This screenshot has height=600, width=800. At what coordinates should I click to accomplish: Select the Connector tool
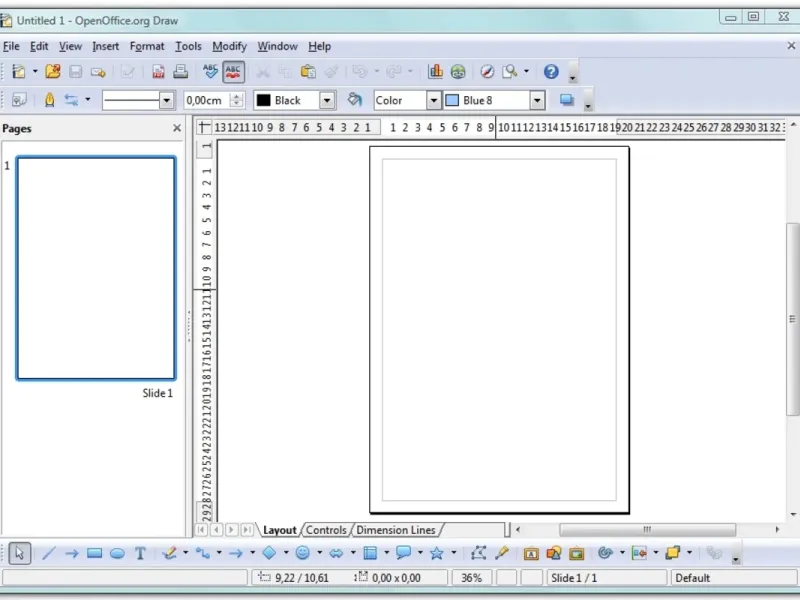coord(203,553)
